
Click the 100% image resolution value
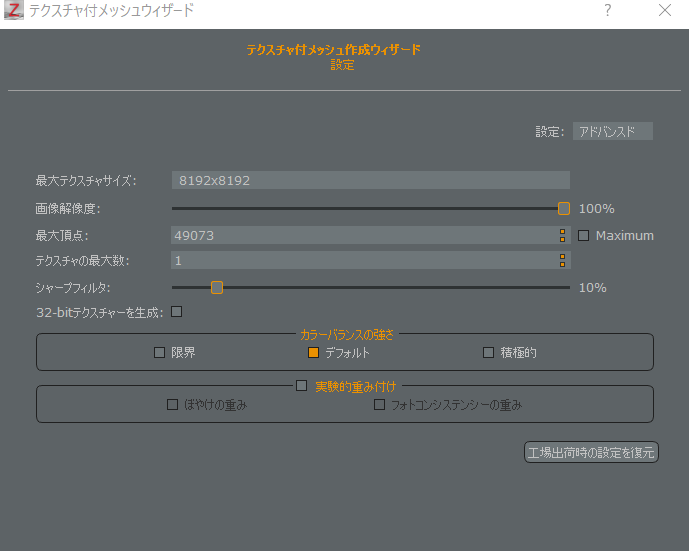(x=596, y=209)
